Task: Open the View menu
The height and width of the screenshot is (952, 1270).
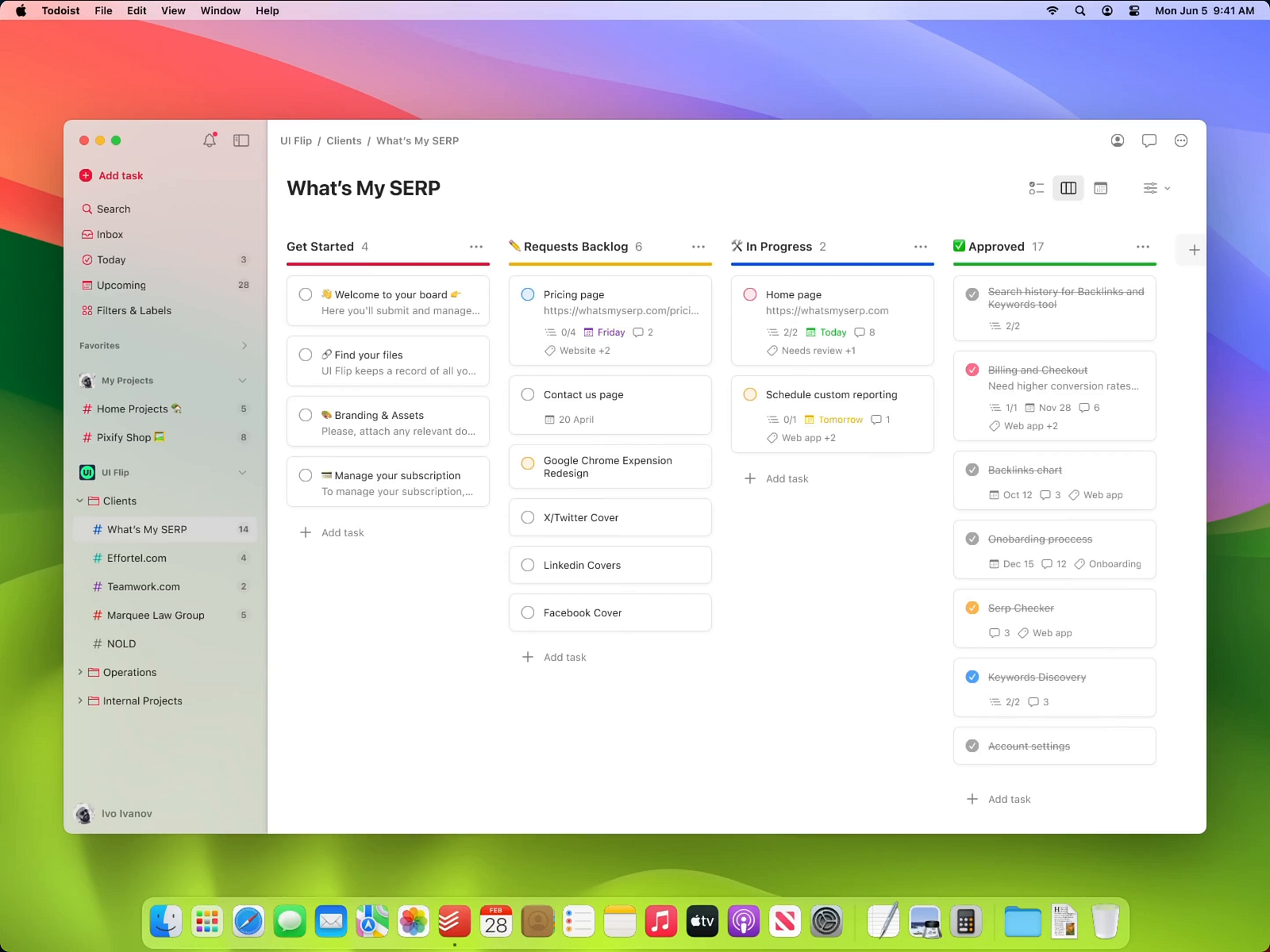Action: pyautogui.click(x=173, y=10)
